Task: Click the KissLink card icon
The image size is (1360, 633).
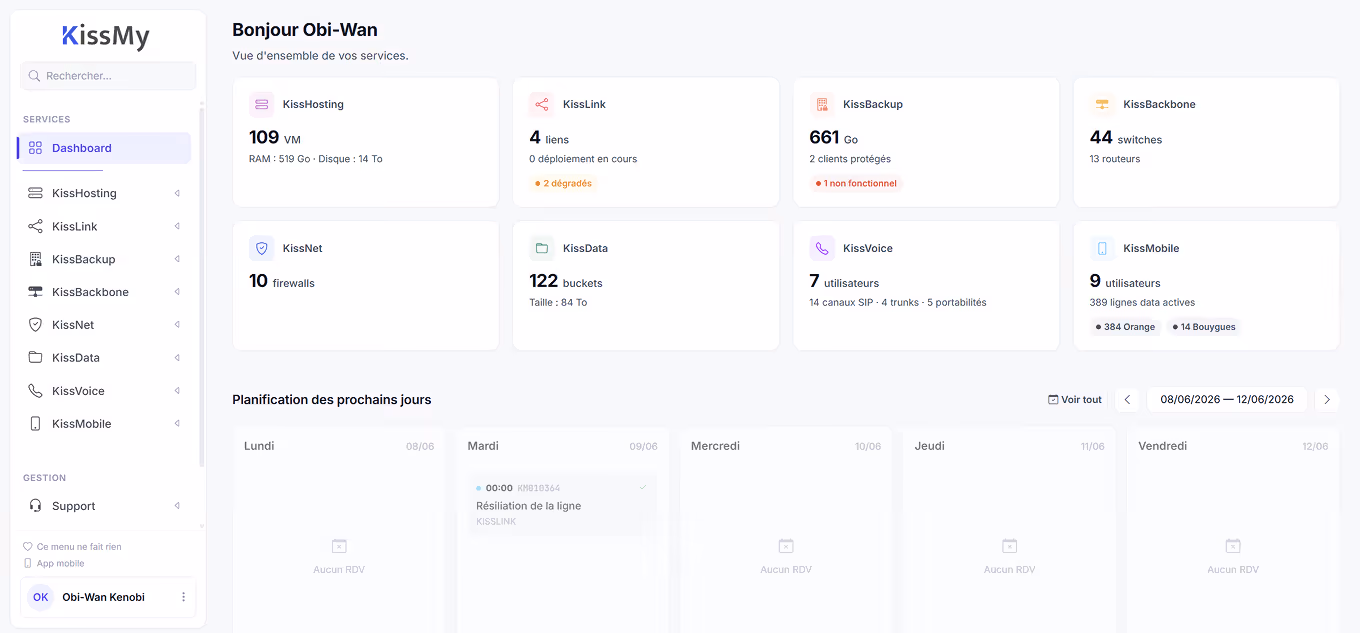Action: click(x=541, y=104)
